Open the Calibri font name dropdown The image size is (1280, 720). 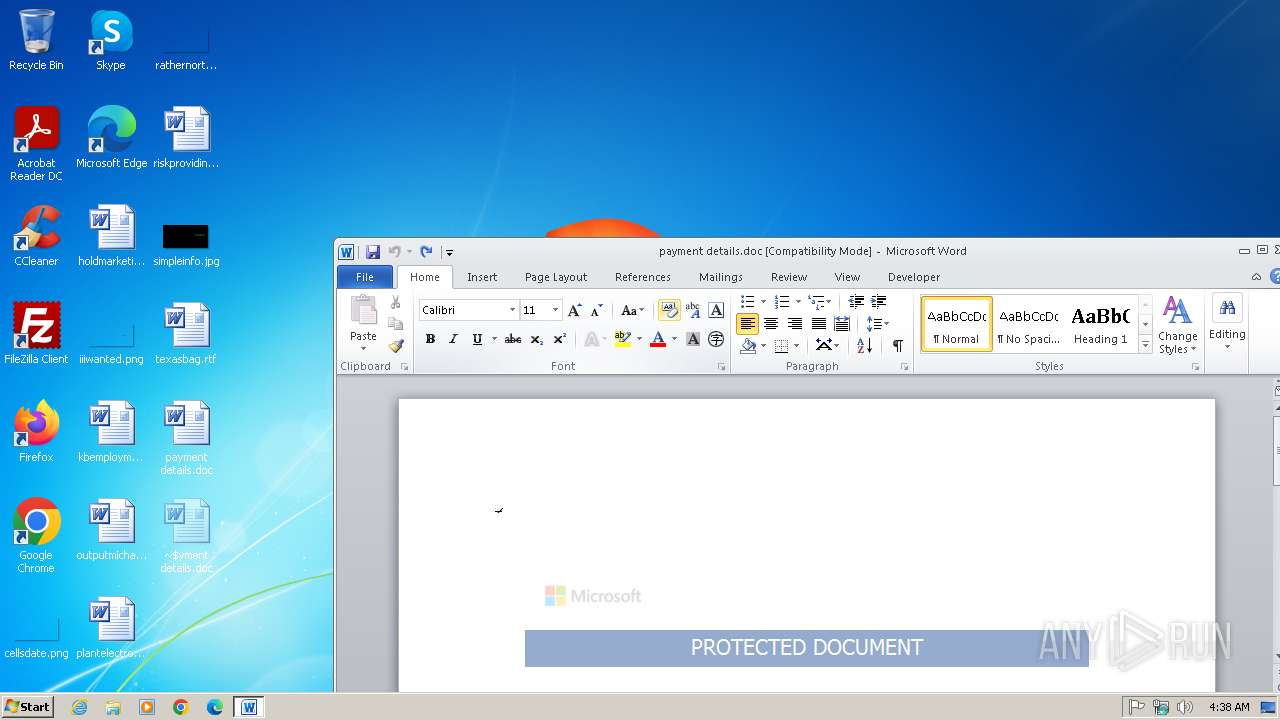(x=512, y=310)
